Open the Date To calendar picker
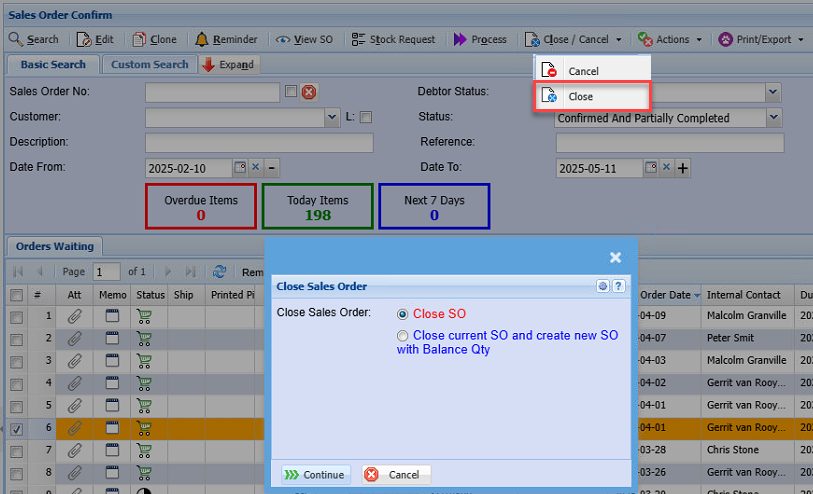The image size is (813, 494). [x=651, y=167]
